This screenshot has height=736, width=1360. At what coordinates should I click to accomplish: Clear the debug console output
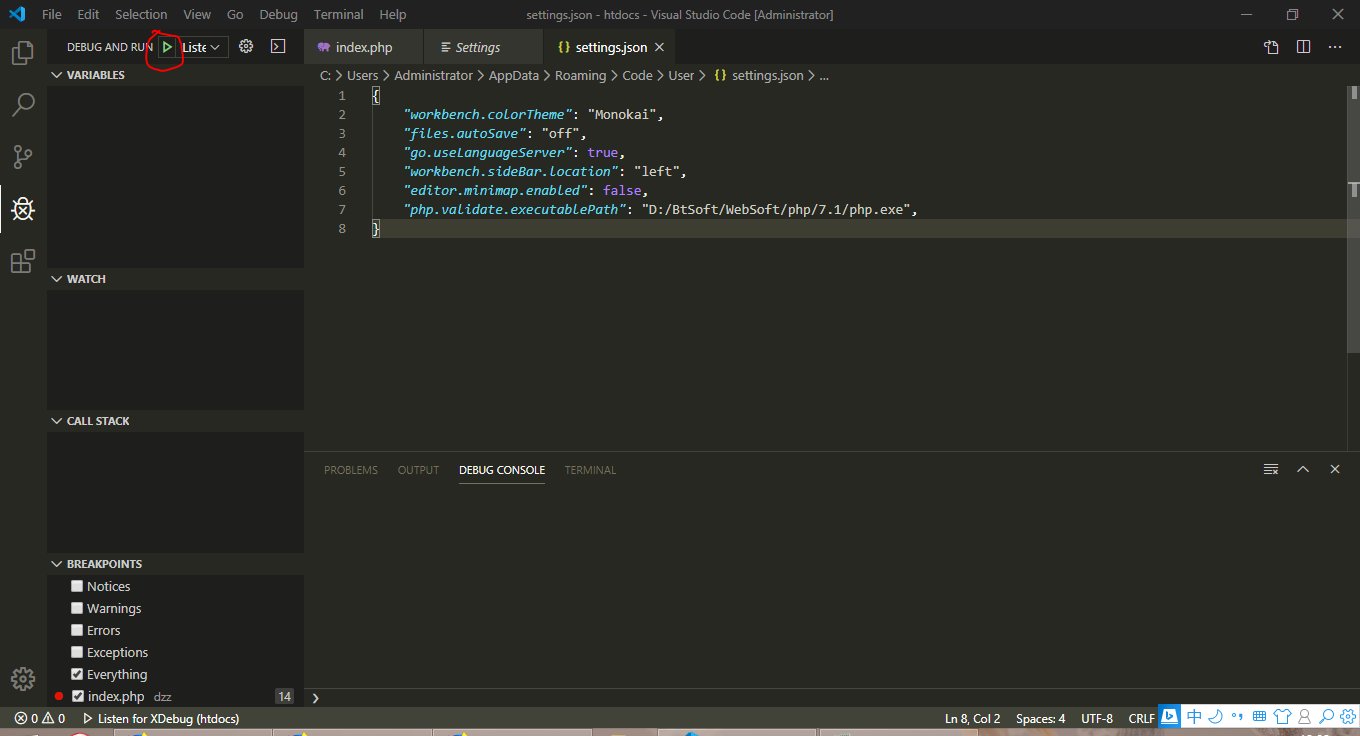[1271, 470]
